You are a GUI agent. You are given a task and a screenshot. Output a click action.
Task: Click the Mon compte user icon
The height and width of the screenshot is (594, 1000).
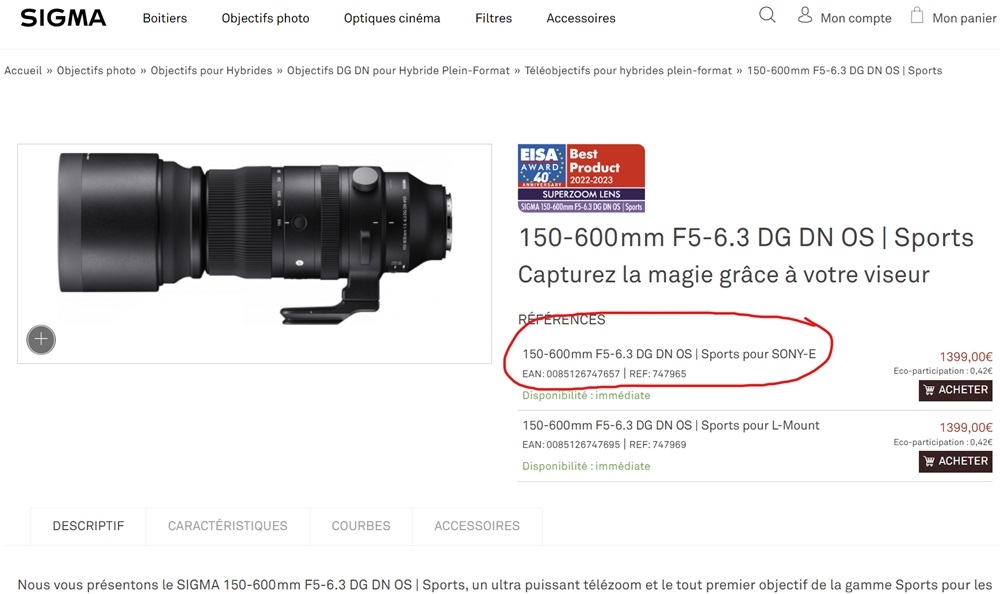click(805, 15)
